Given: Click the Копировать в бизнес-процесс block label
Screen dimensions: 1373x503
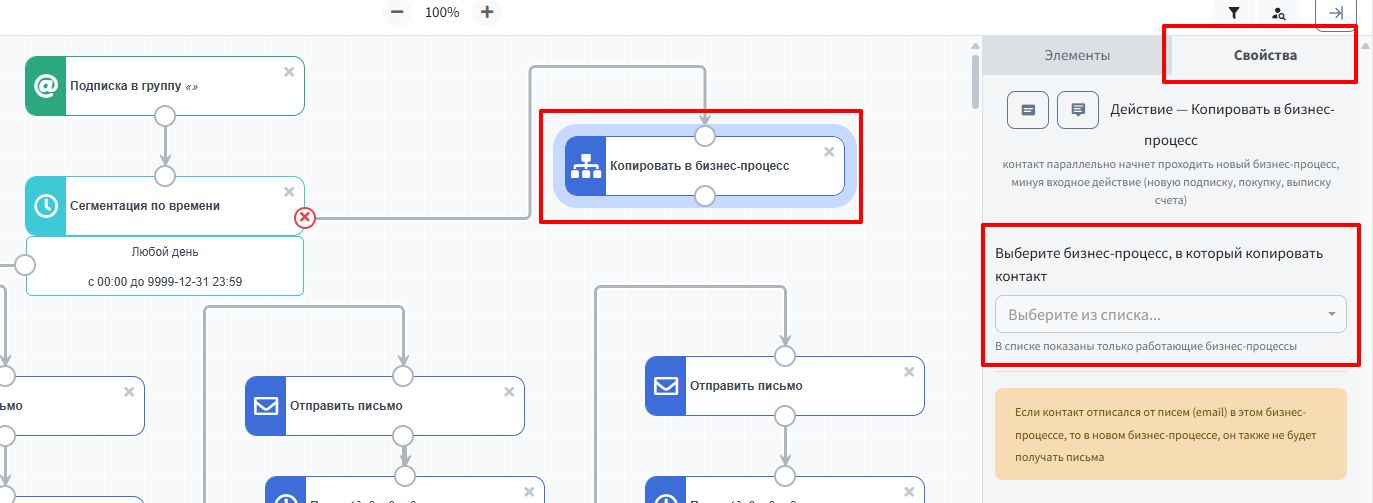Looking at the screenshot, I should pos(700,166).
